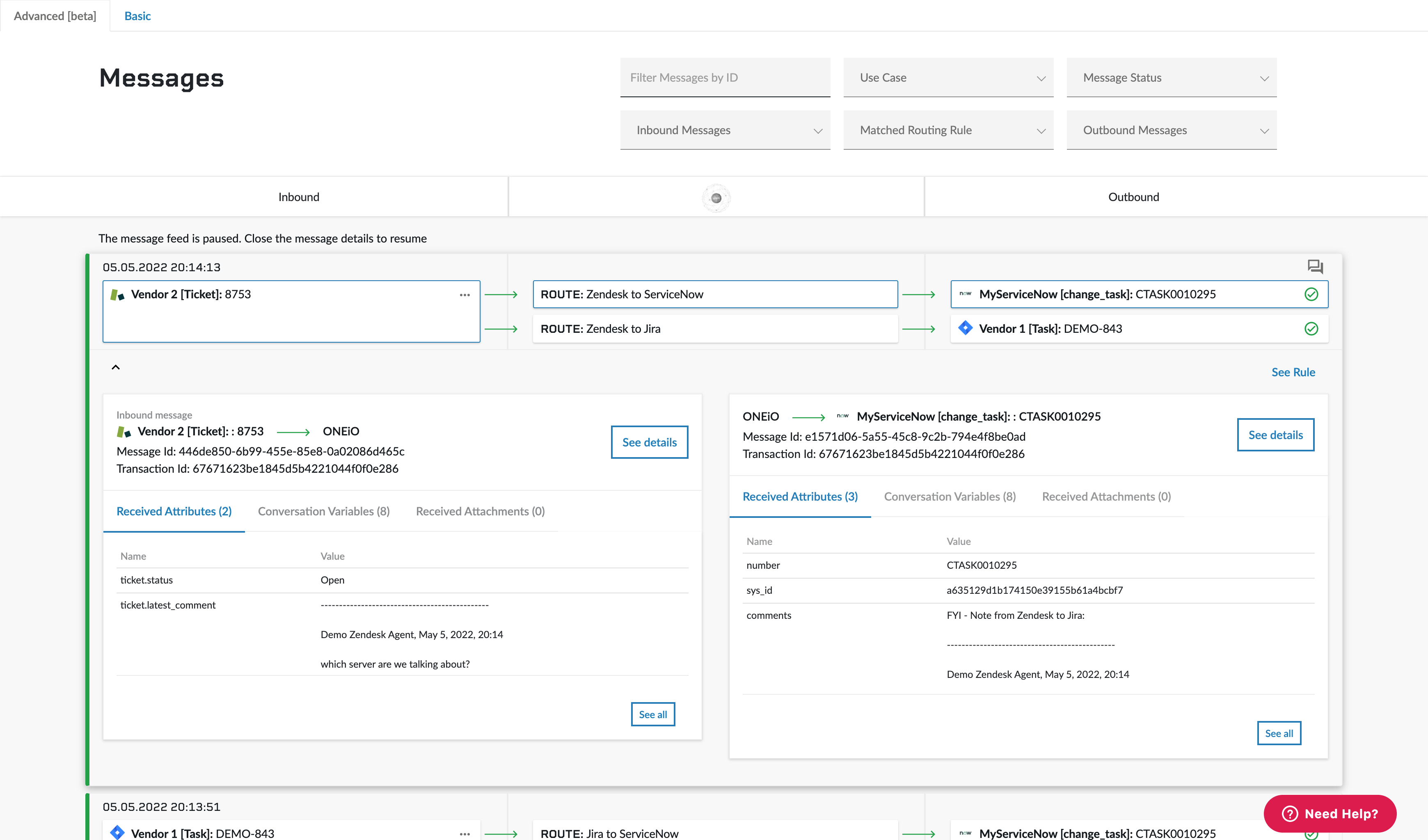Open outbound Received Attributes (3) tab

coord(800,497)
